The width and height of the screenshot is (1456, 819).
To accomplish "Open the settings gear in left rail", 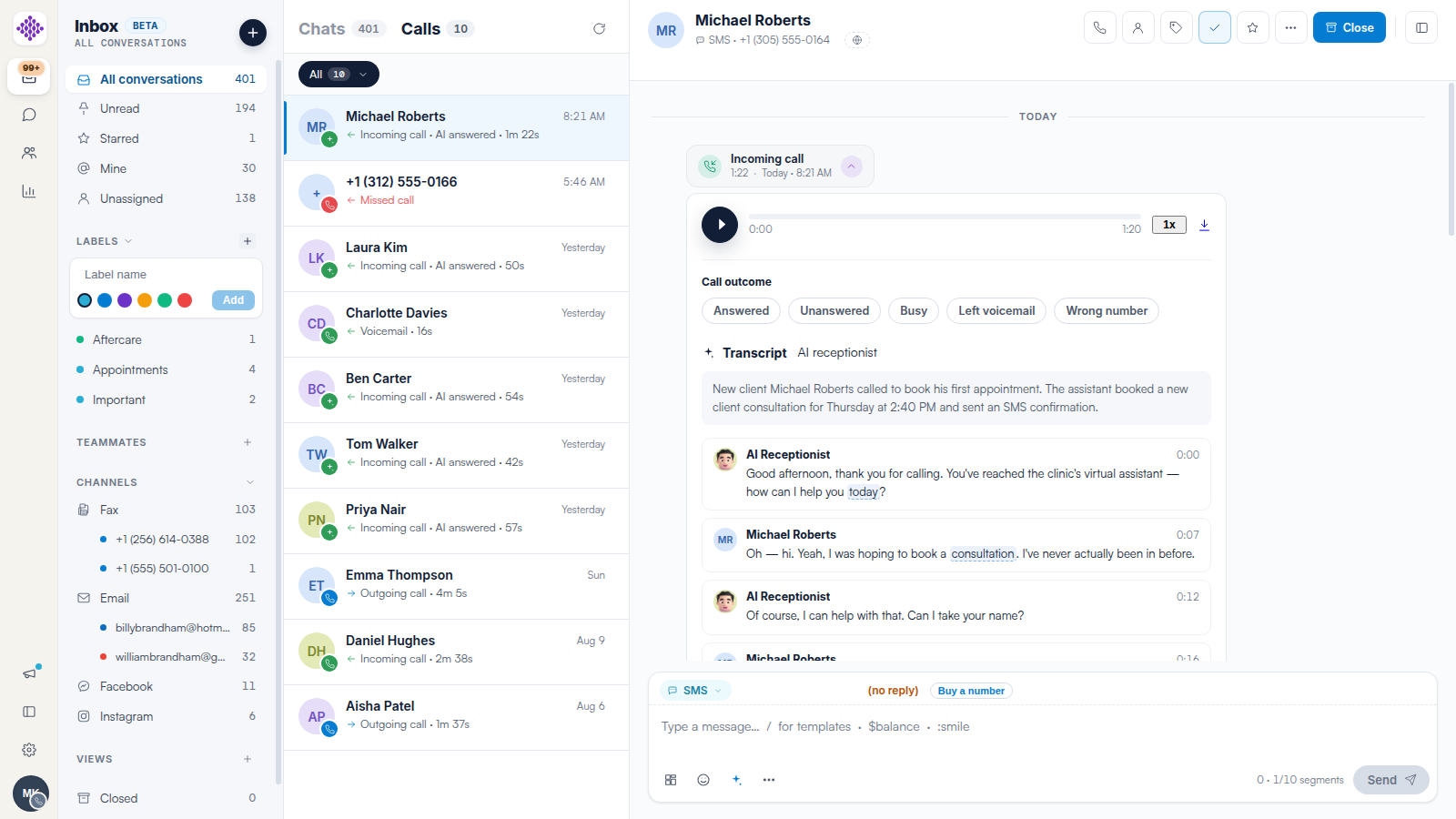I will point(29,750).
